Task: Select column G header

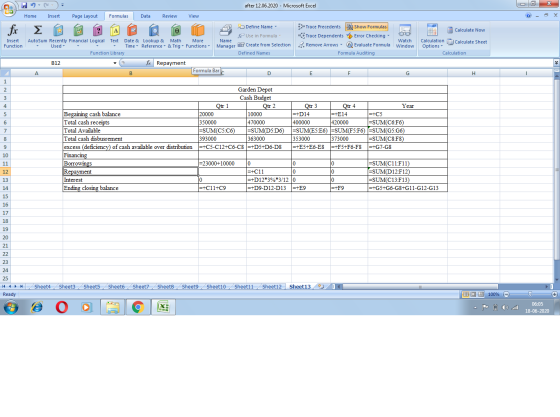Action: click(408, 73)
